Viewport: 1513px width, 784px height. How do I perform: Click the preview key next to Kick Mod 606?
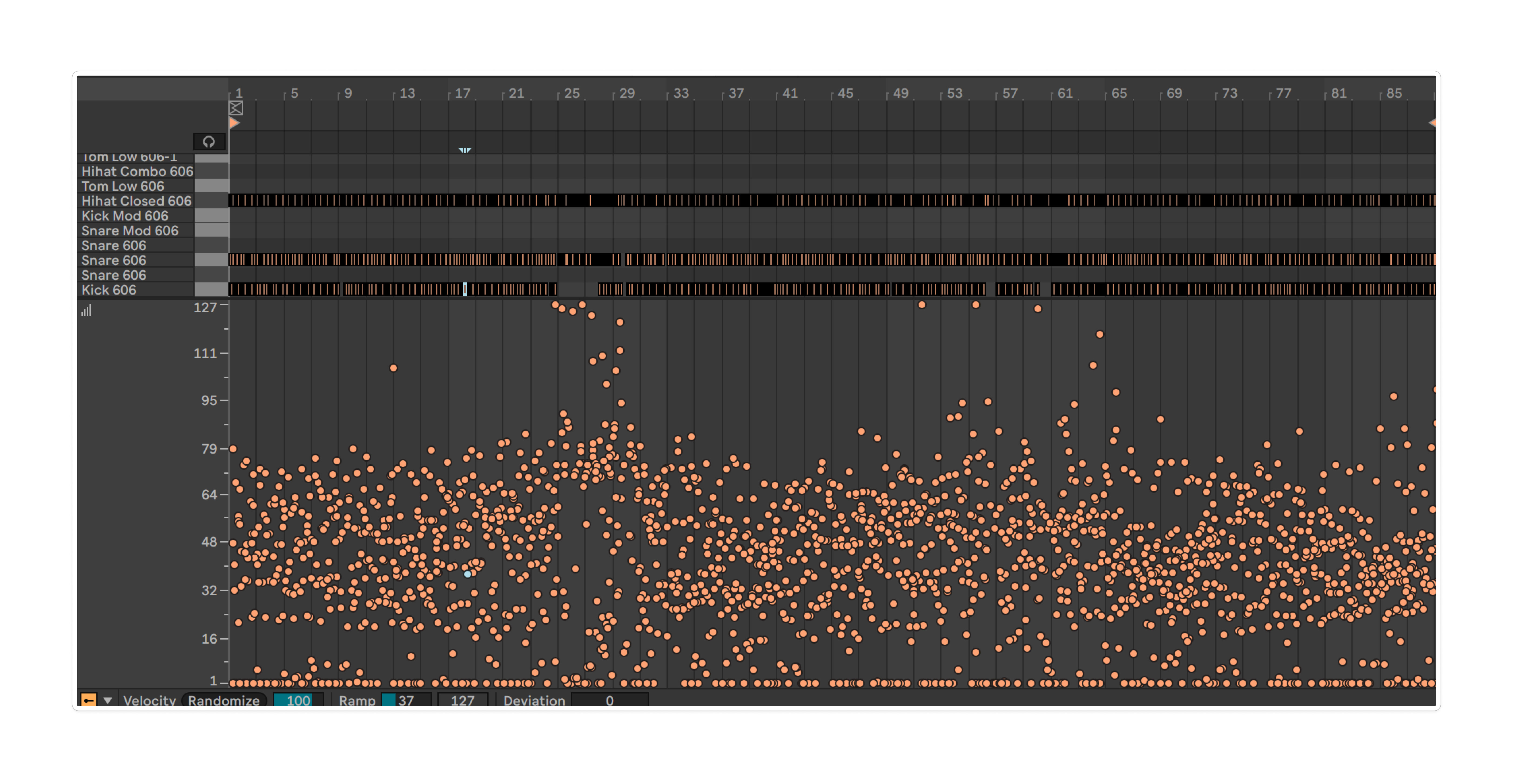tap(211, 215)
